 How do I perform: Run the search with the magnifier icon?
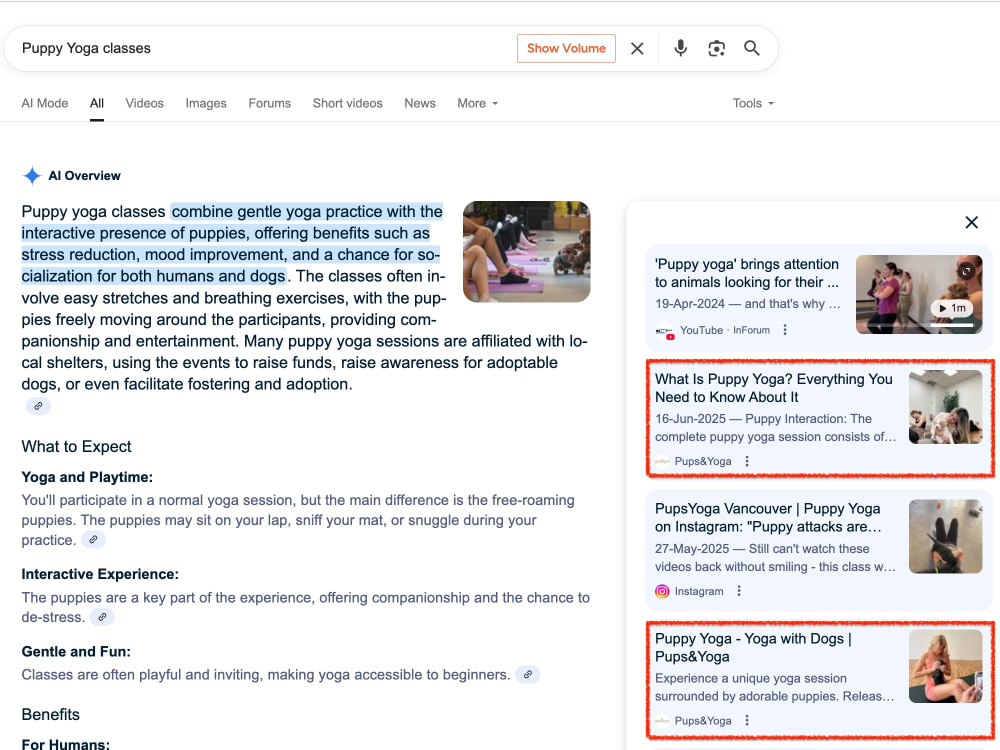752,48
